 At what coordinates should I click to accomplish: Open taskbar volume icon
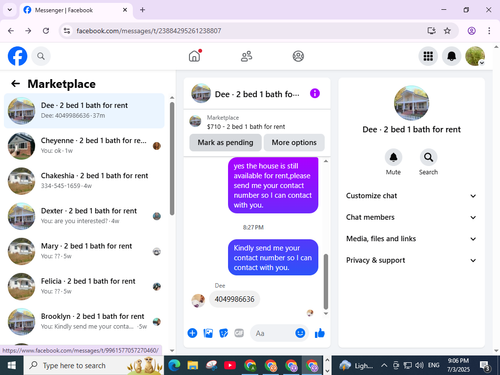419,365
